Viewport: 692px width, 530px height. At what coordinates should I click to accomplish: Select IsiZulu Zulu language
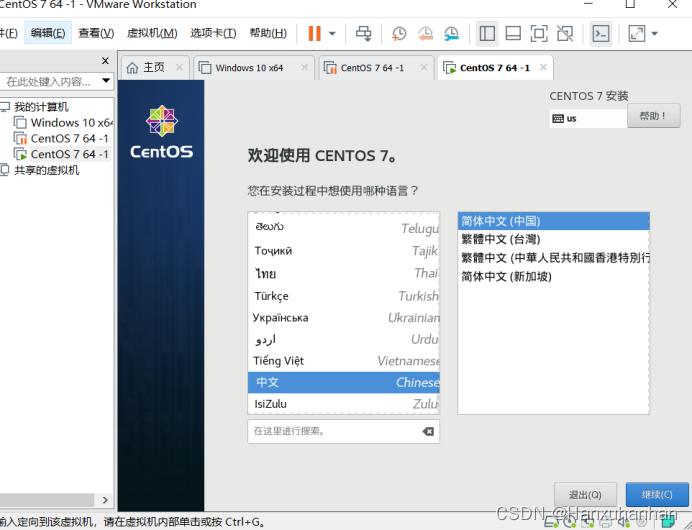pyautogui.click(x=344, y=404)
